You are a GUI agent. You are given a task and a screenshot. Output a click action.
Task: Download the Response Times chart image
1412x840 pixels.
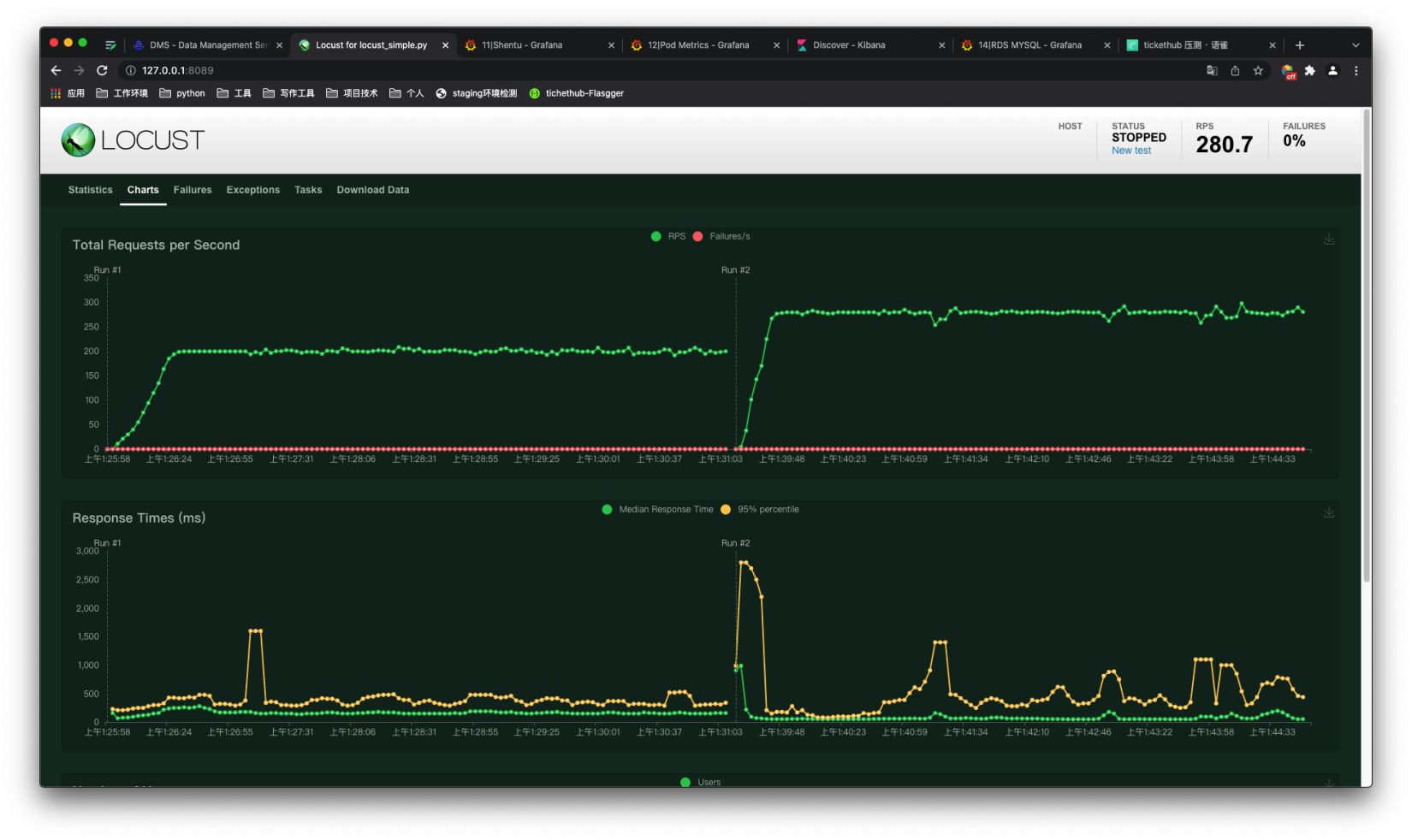(1329, 512)
